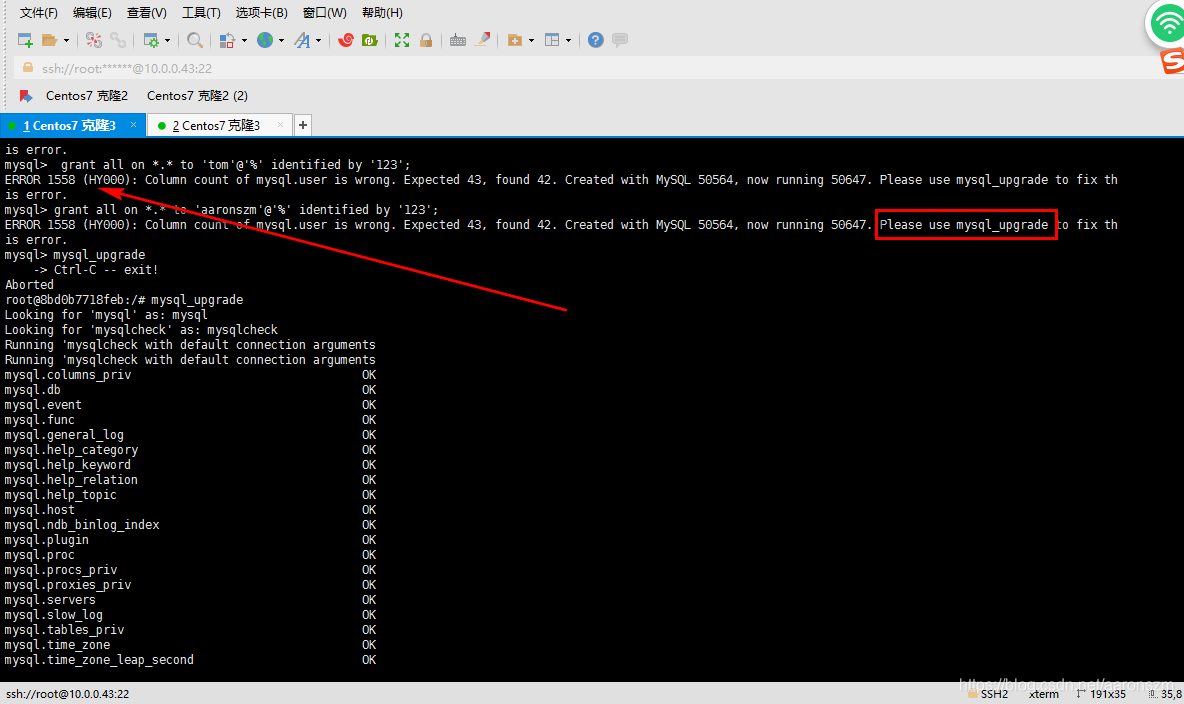1184x704 pixels.
Task: Click the 191x35 terminal size entry
Action: click(1108, 693)
